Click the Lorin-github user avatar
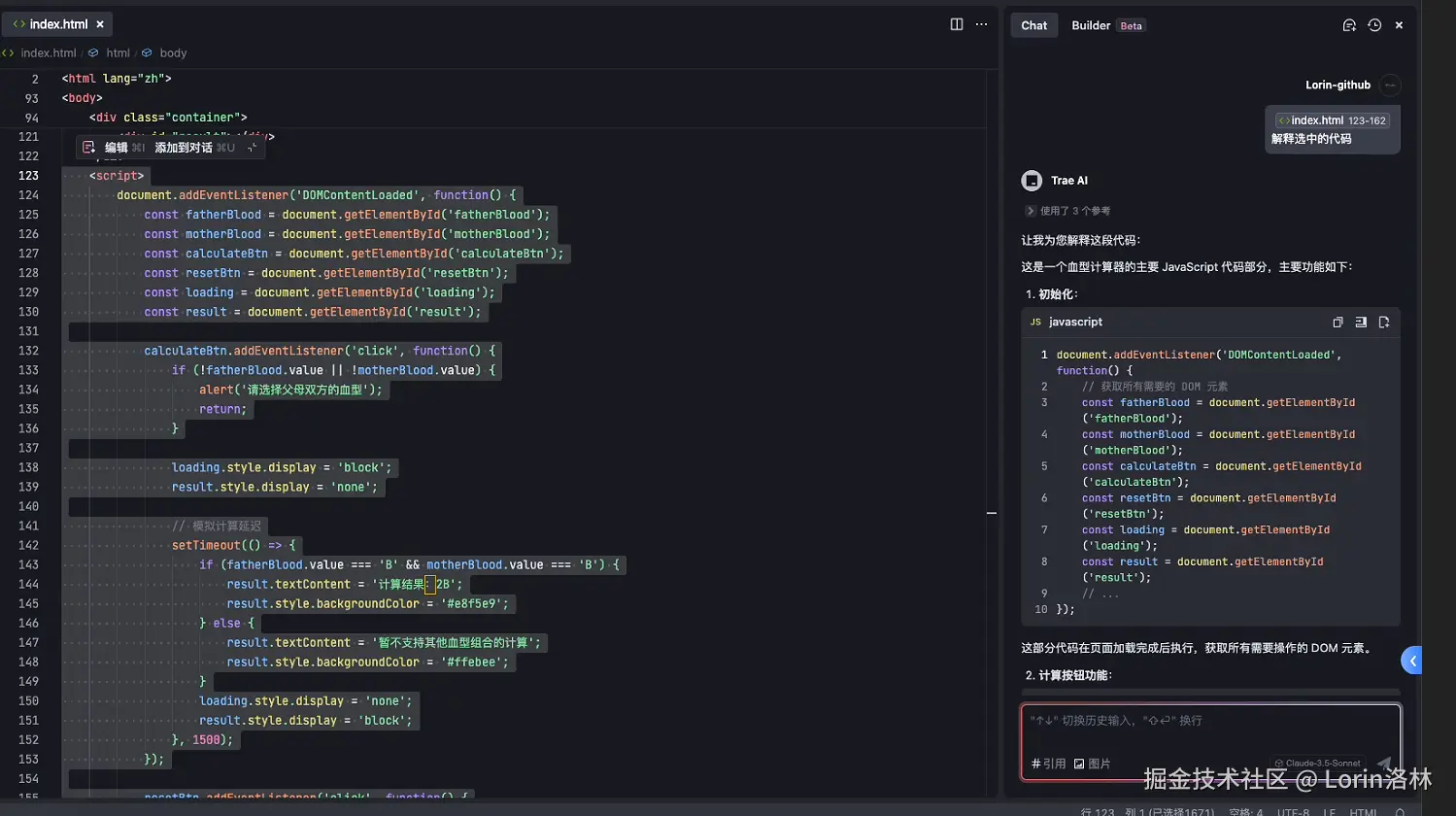Viewport: 1456px width, 816px height. (1390, 85)
